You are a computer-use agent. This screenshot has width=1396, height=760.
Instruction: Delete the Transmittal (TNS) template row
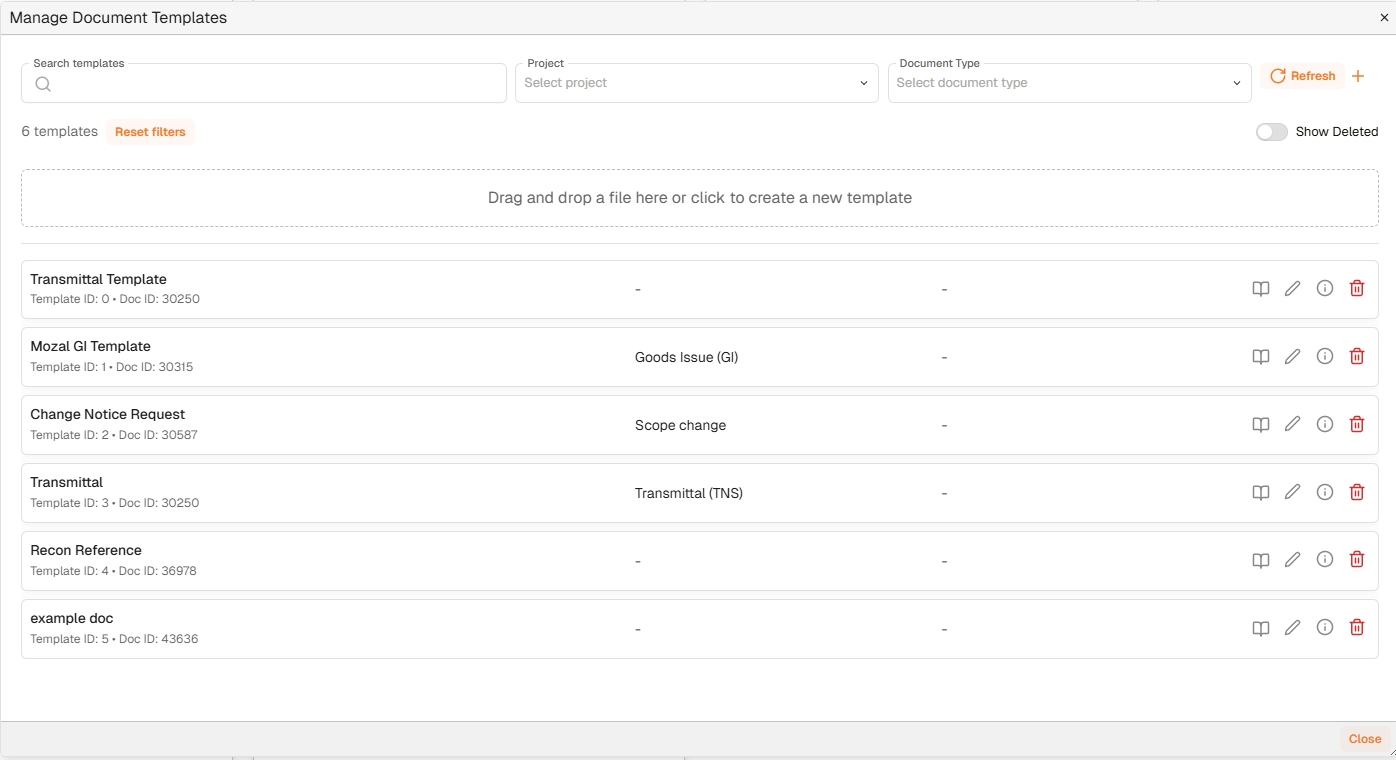click(x=1357, y=493)
